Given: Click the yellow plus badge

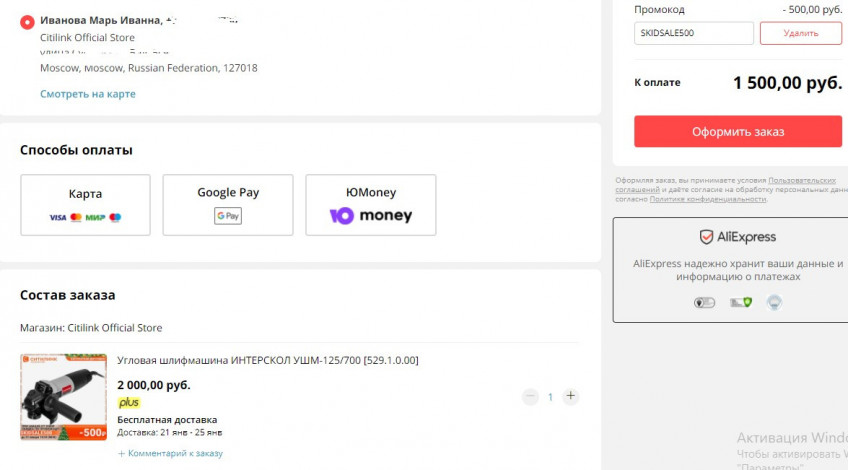Looking at the screenshot, I should (129, 403).
